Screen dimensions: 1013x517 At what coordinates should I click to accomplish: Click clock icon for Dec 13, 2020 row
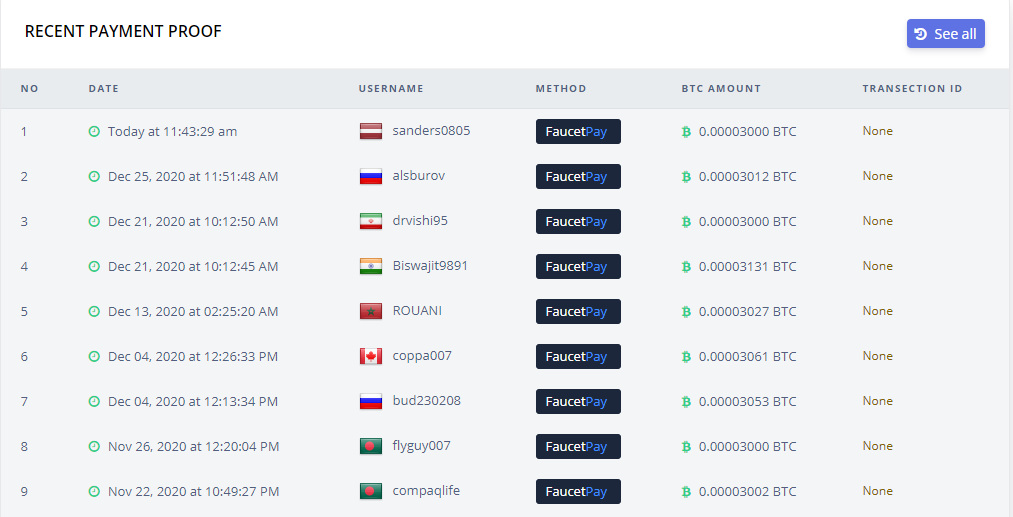[x=94, y=311]
